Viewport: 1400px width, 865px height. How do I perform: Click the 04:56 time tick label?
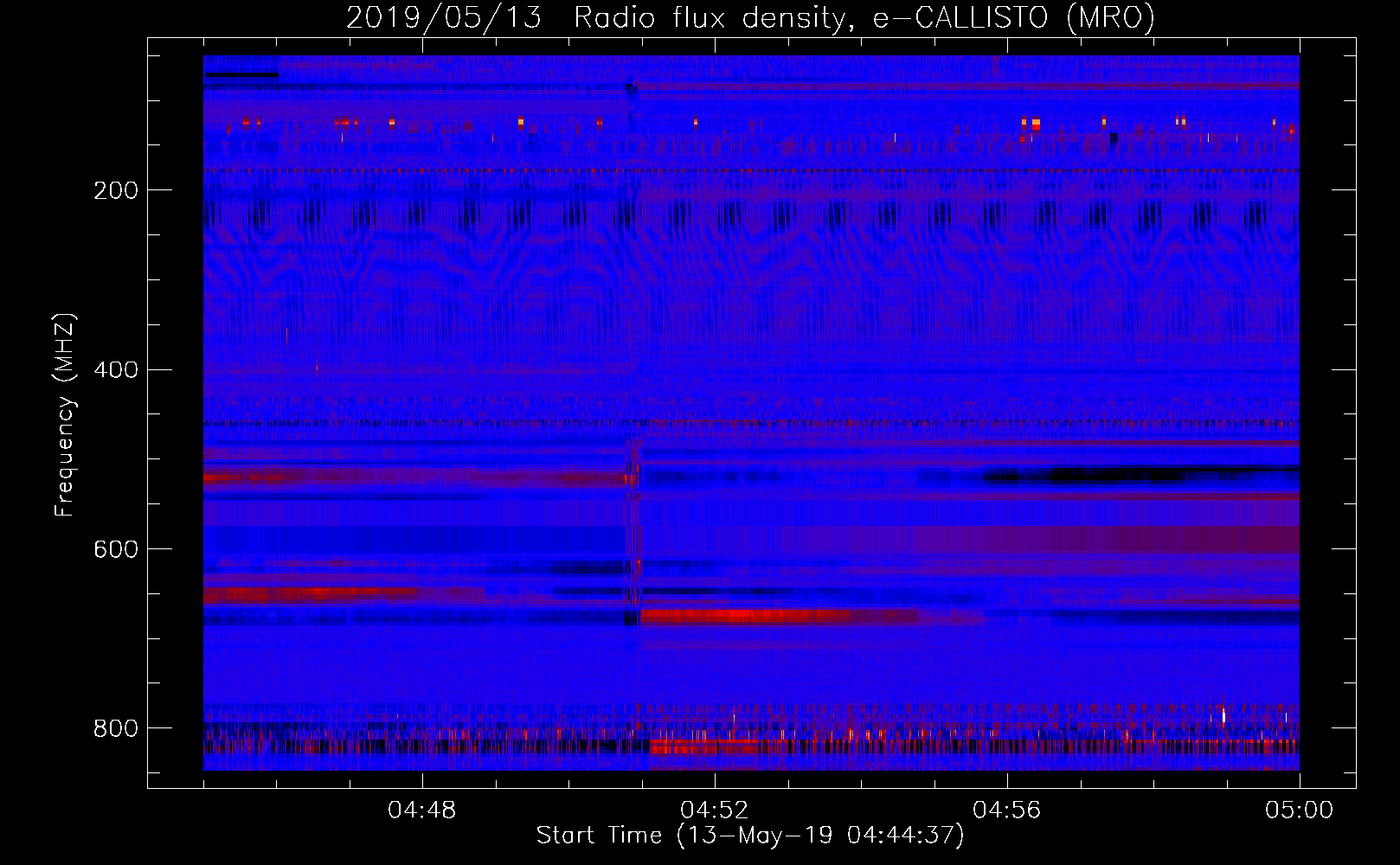pyautogui.click(x=1007, y=811)
